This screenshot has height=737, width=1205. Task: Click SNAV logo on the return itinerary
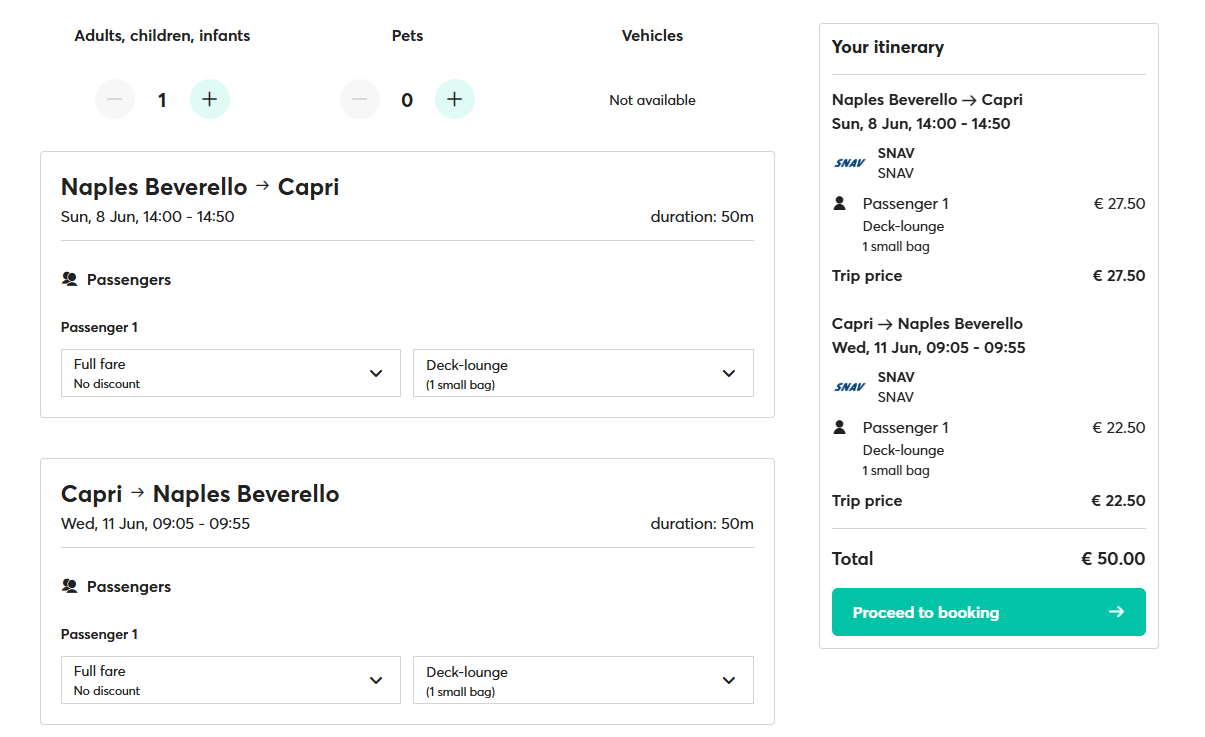[x=849, y=387]
